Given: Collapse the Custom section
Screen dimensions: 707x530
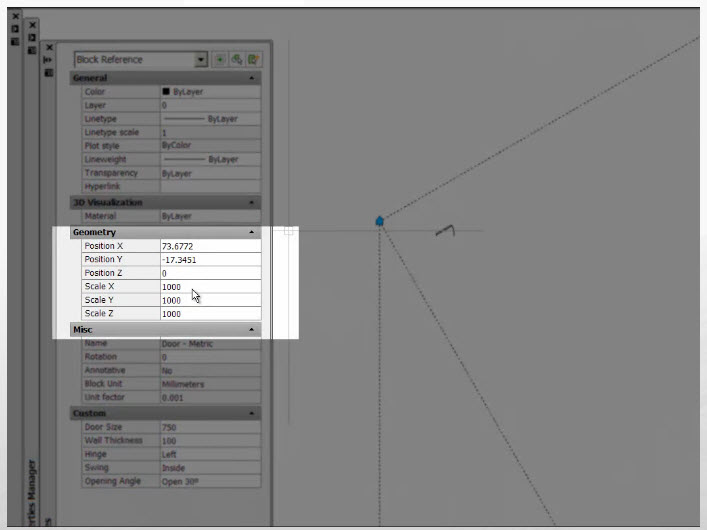Looking at the screenshot, I should pyautogui.click(x=252, y=413).
